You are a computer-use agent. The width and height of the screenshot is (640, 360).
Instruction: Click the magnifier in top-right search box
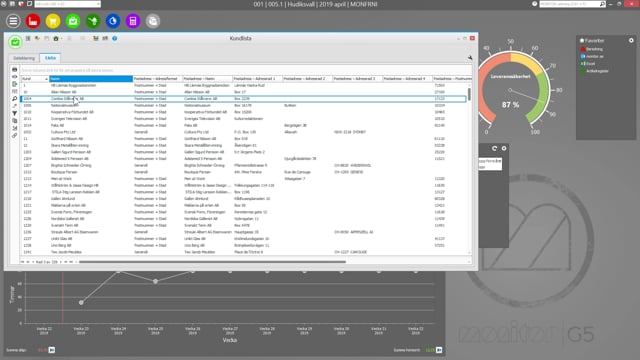602,4
